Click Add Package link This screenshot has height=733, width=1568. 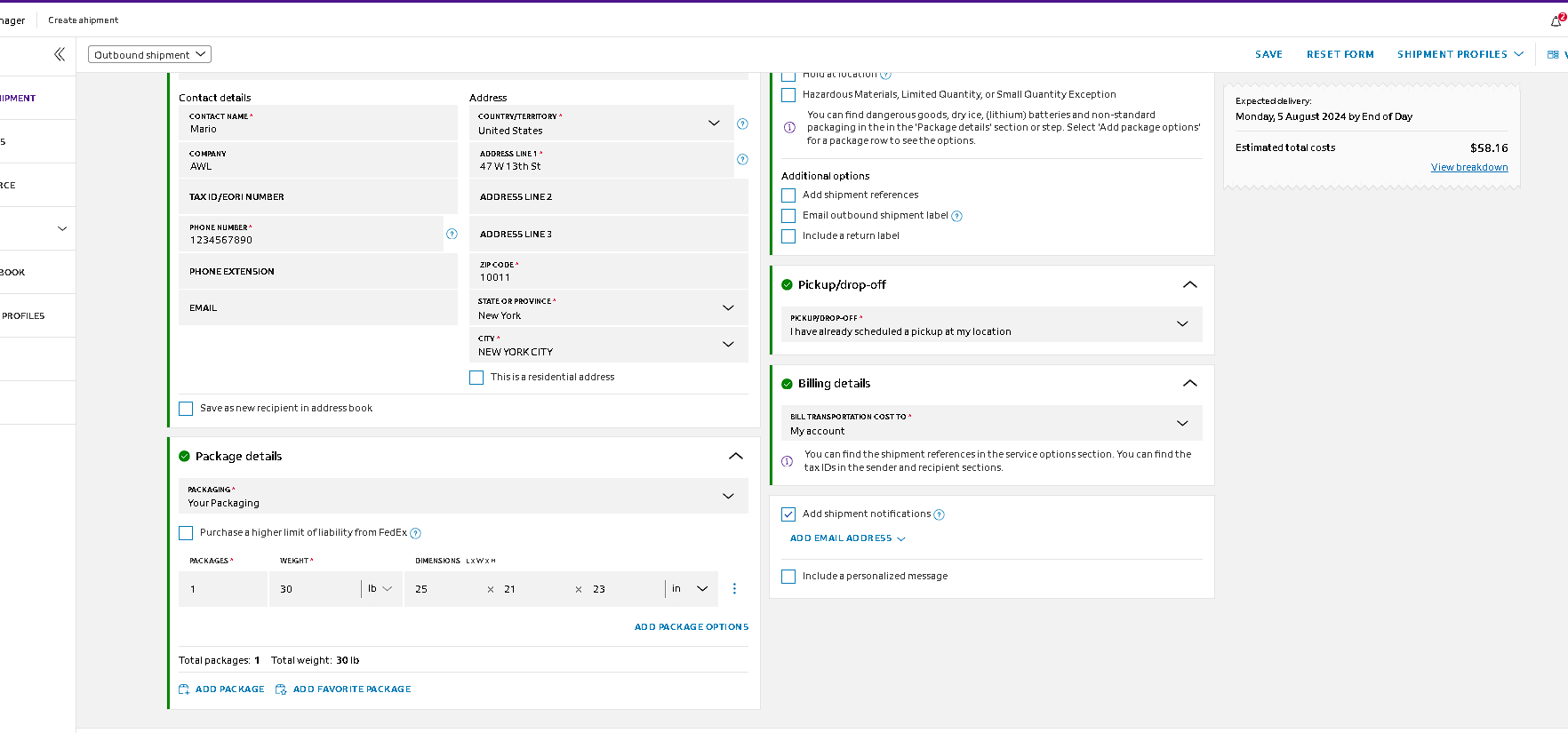(229, 689)
